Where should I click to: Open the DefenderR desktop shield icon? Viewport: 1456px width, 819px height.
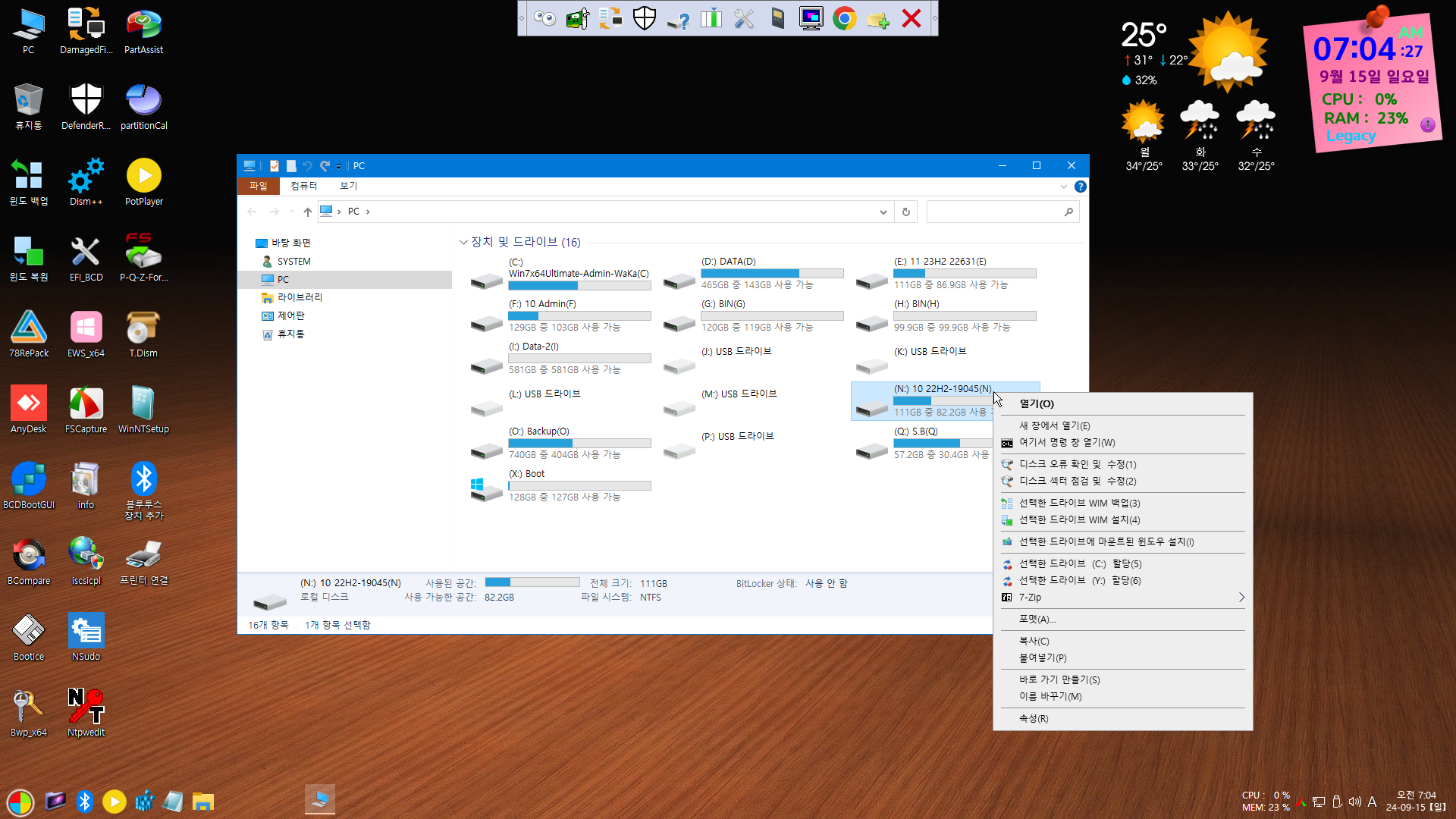[x=86, y=108]
